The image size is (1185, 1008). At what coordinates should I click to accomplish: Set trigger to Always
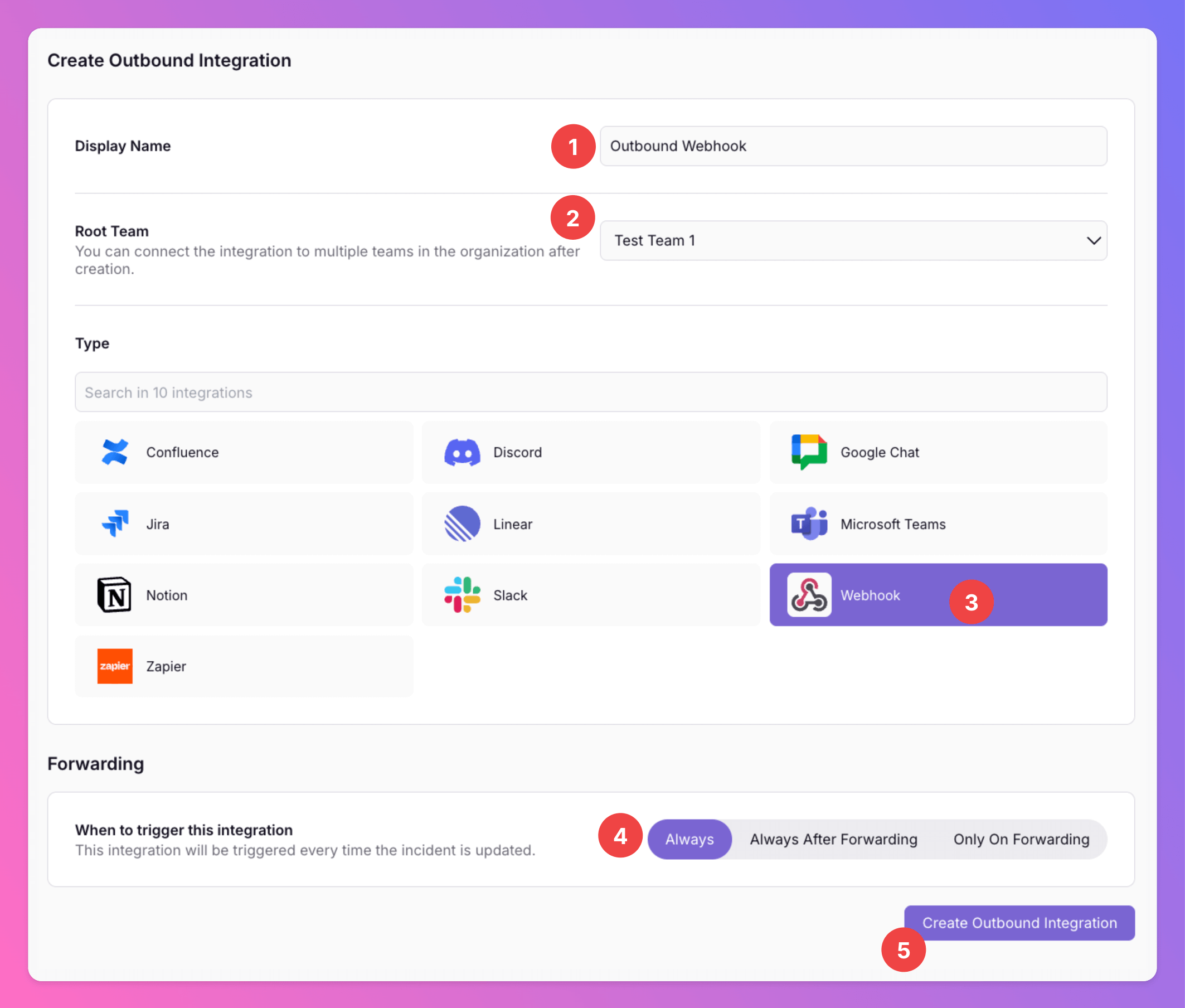click(689, 839)
